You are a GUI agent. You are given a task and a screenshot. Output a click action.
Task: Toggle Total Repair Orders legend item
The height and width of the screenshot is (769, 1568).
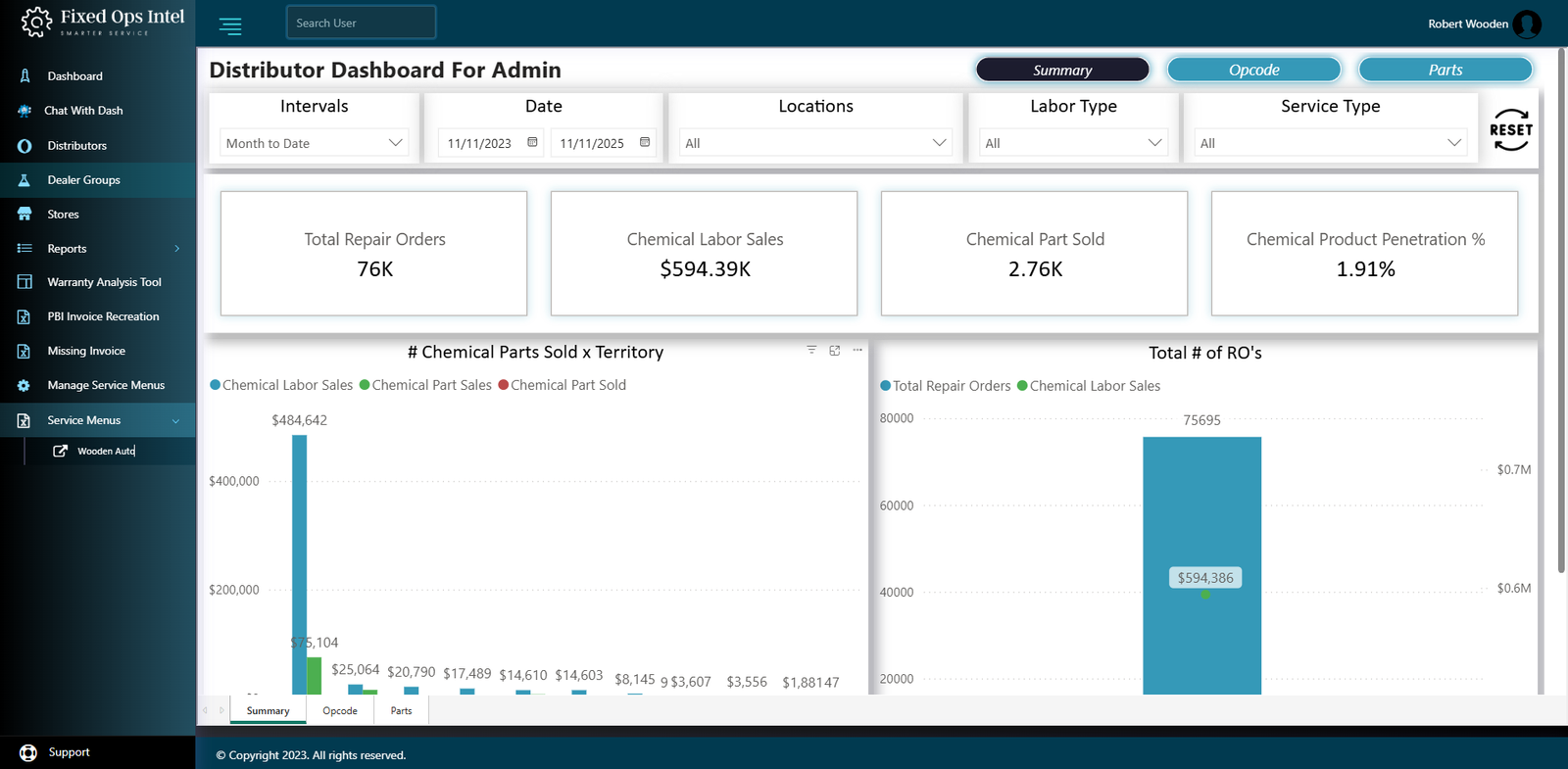coord(945,386)
